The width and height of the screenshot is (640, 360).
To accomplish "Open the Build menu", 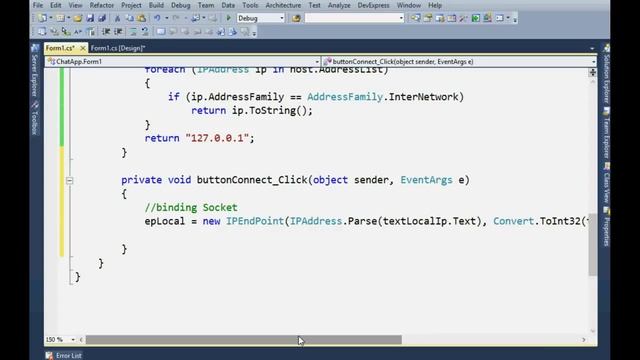I will tap(156, 5).
